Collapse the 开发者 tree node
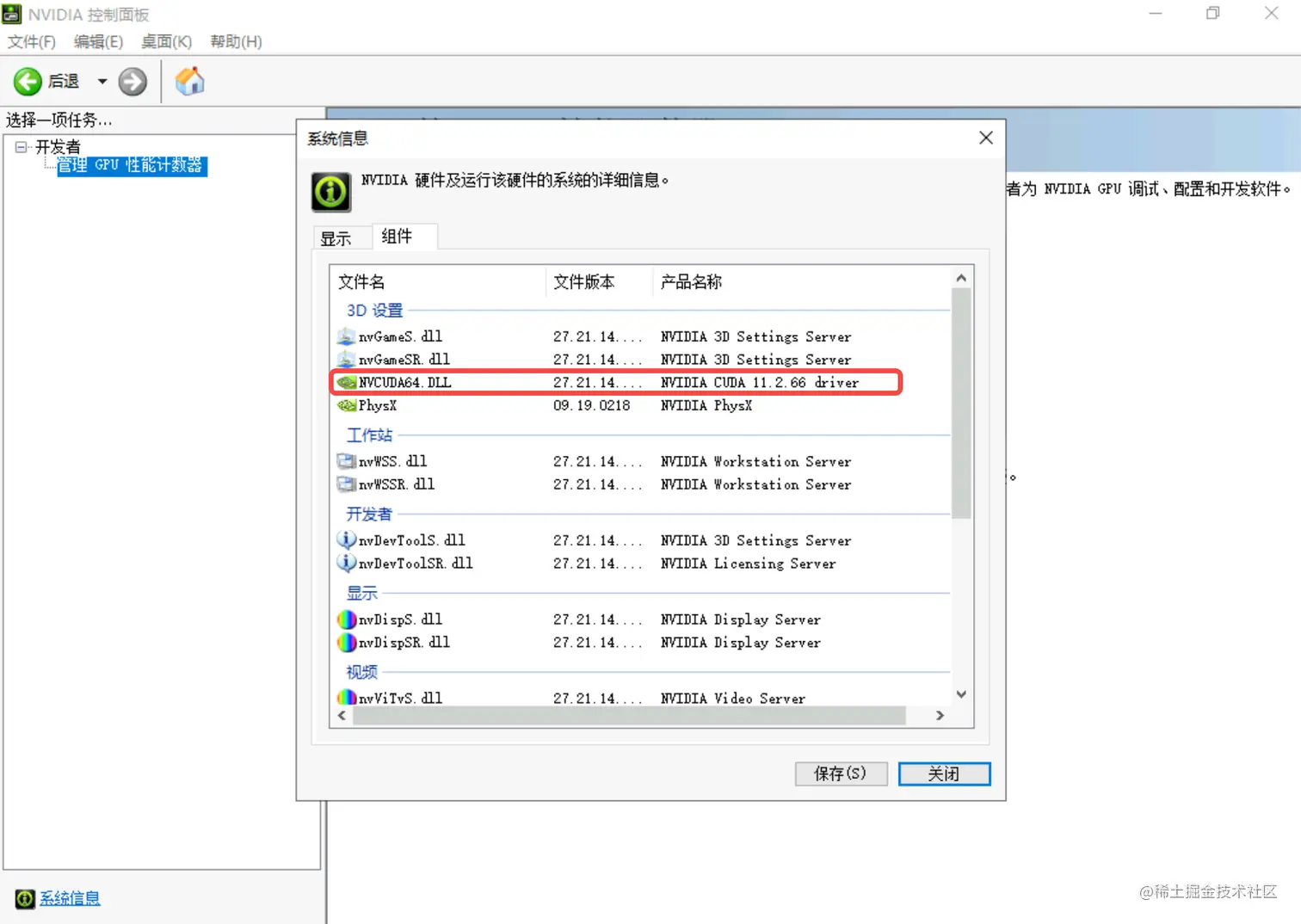Screen dimensions: 1301x924 (21, 147)
